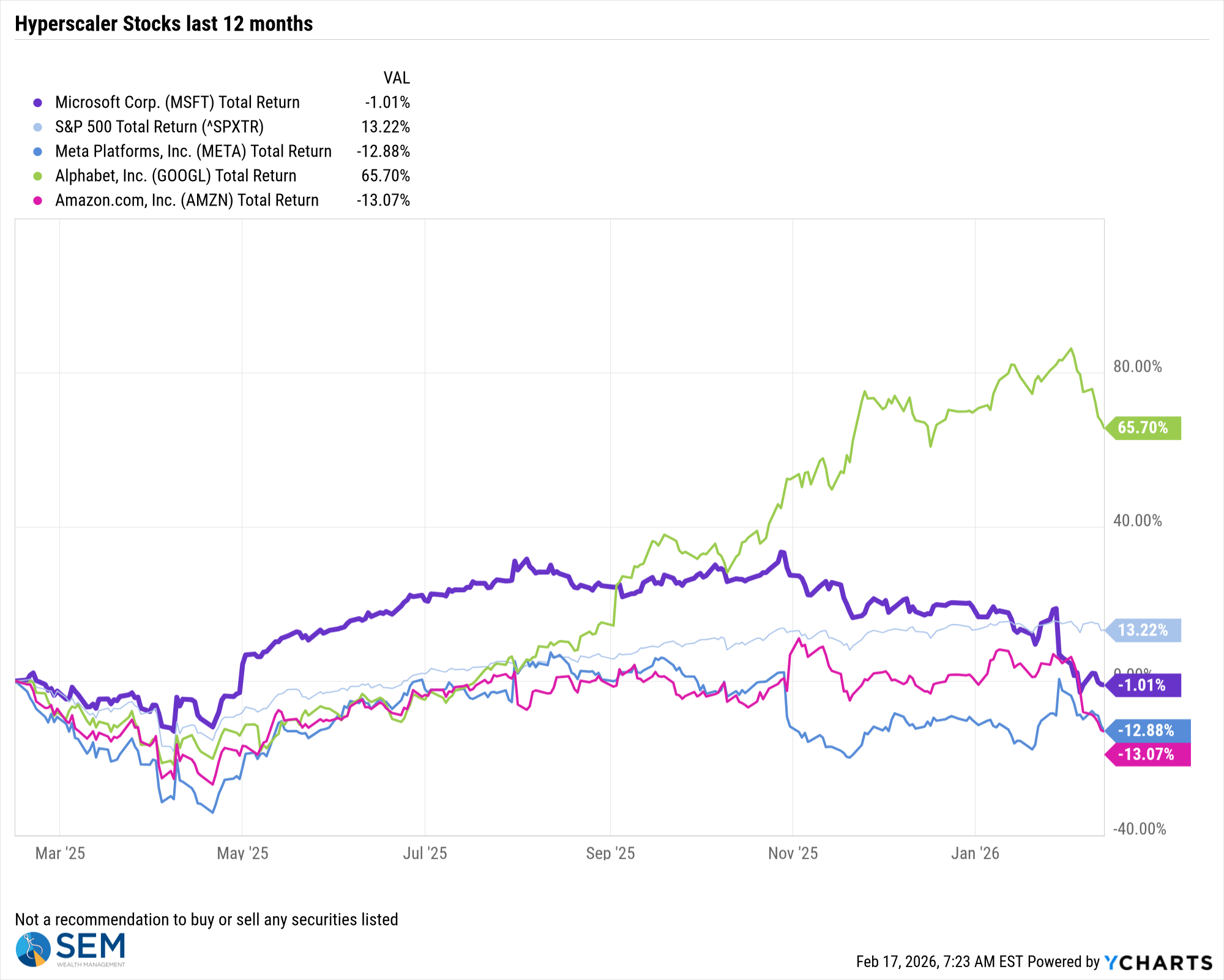
Task: Select Amazon.com, Inc. (AMZN) Total Return label
Action: click(187, 200)
